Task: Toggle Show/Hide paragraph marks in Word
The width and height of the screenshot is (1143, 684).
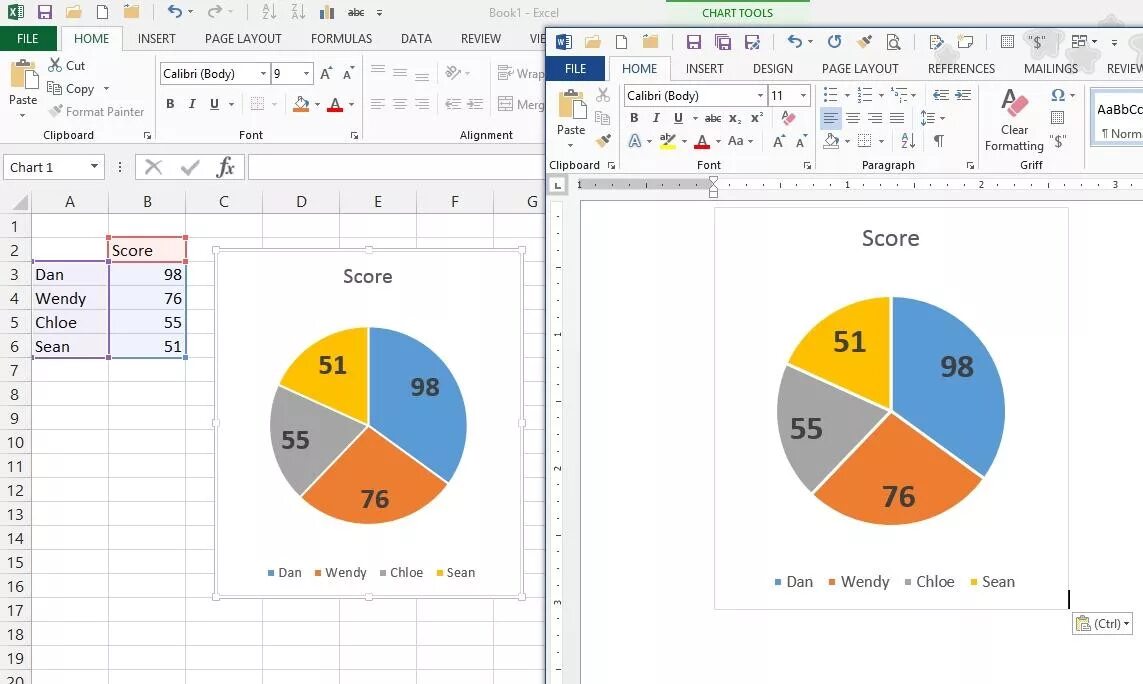Action: (938, 140)
